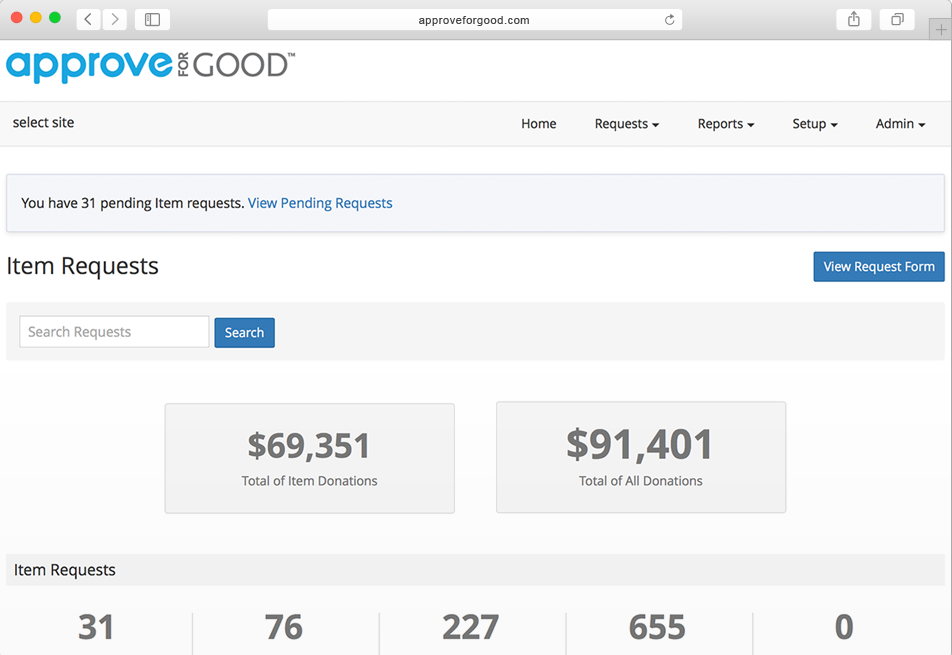Focus the Search Requests input field
952x655 pixels.
click(114, 331)
